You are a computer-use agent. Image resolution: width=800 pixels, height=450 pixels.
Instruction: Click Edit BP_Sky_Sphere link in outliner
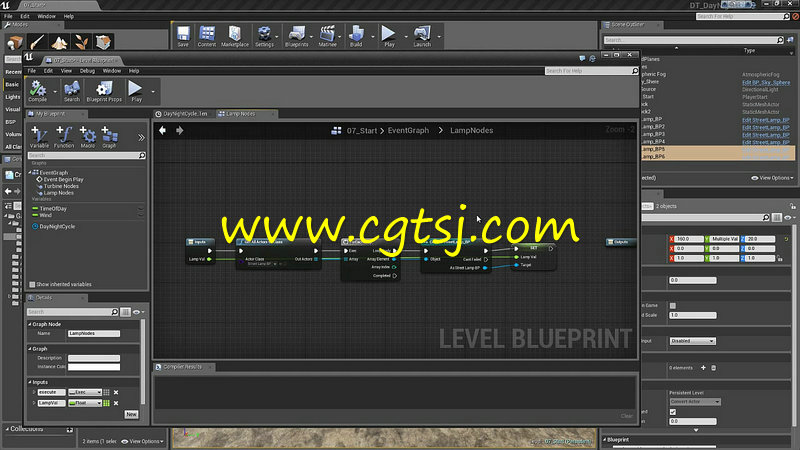(x=766, y=82)
